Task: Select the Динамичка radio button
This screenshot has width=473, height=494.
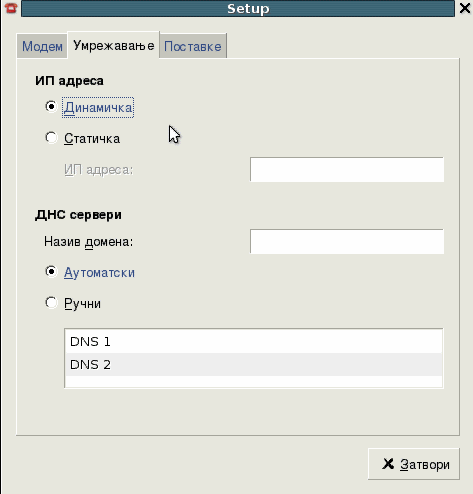Action: pyautogui.click(x=51, y=107)
